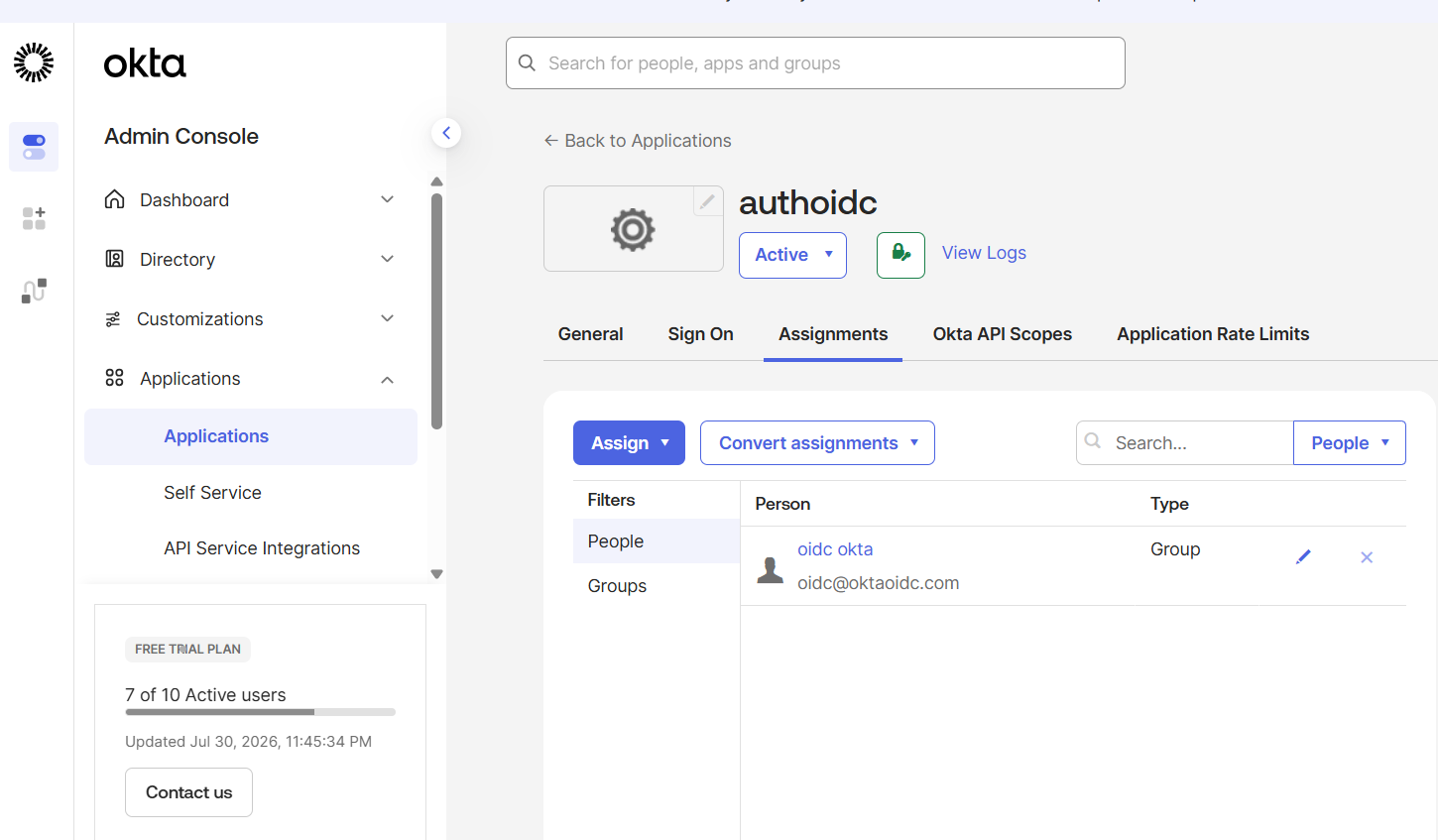The height and width of the screenshot is (840, 1438).
Task: Click the green lock-key provisioning icon button
Action: [x=900, y=255]
